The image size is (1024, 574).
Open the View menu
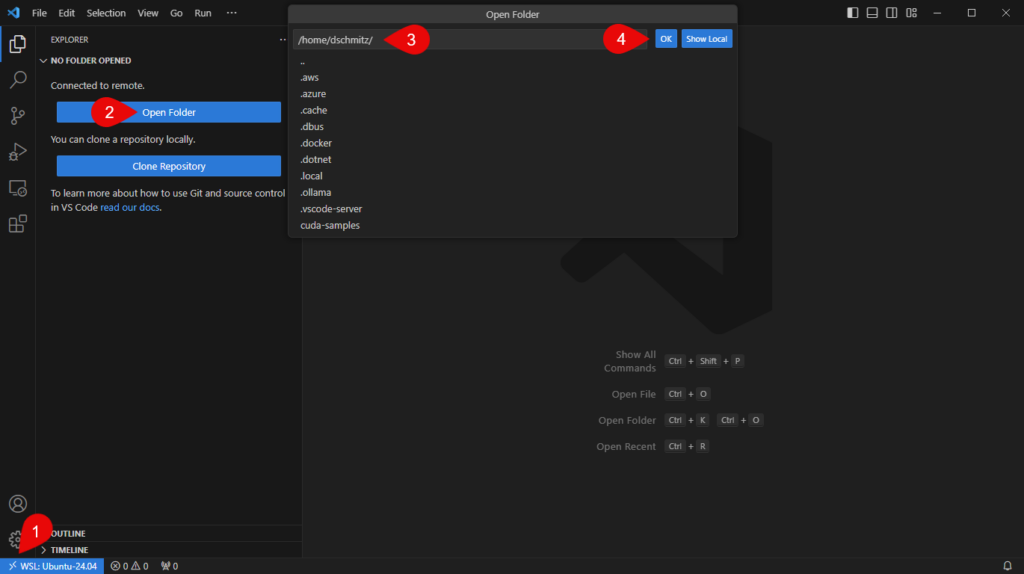(x=148, y=13)
